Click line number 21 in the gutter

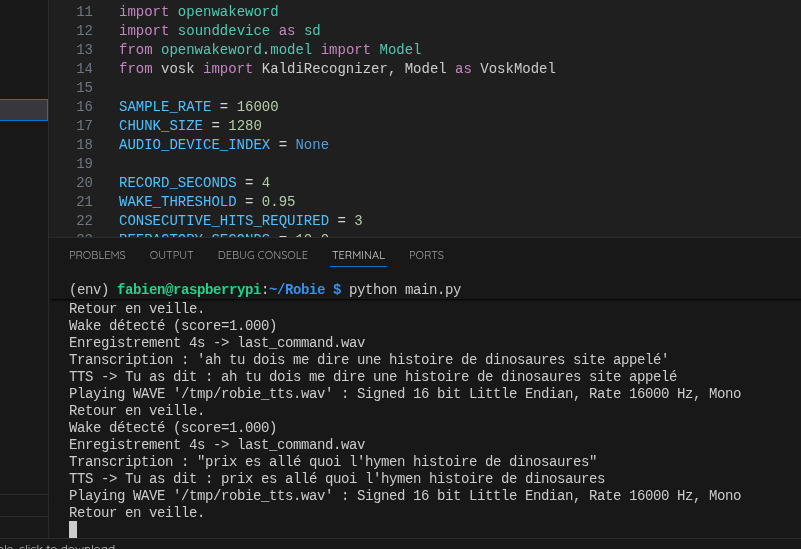point(84,202)
